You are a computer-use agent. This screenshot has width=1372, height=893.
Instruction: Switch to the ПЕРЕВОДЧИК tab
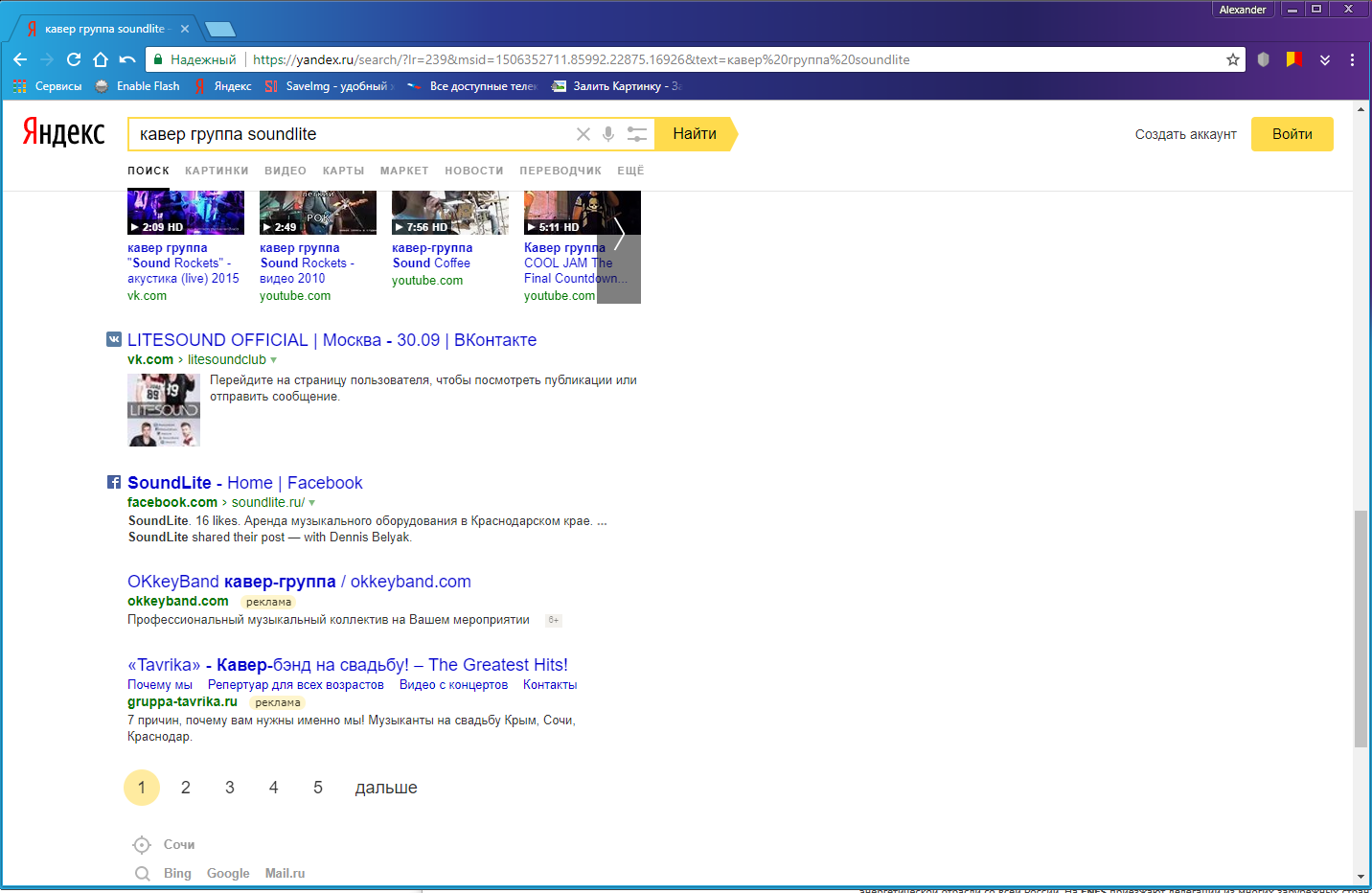[x=560, y=171]
